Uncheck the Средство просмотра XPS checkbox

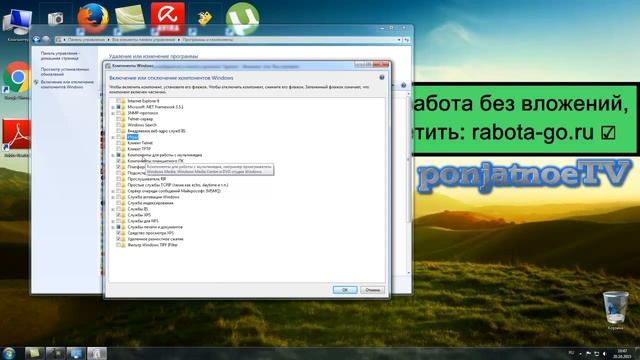pyautogui.click(x=118, y=233)
